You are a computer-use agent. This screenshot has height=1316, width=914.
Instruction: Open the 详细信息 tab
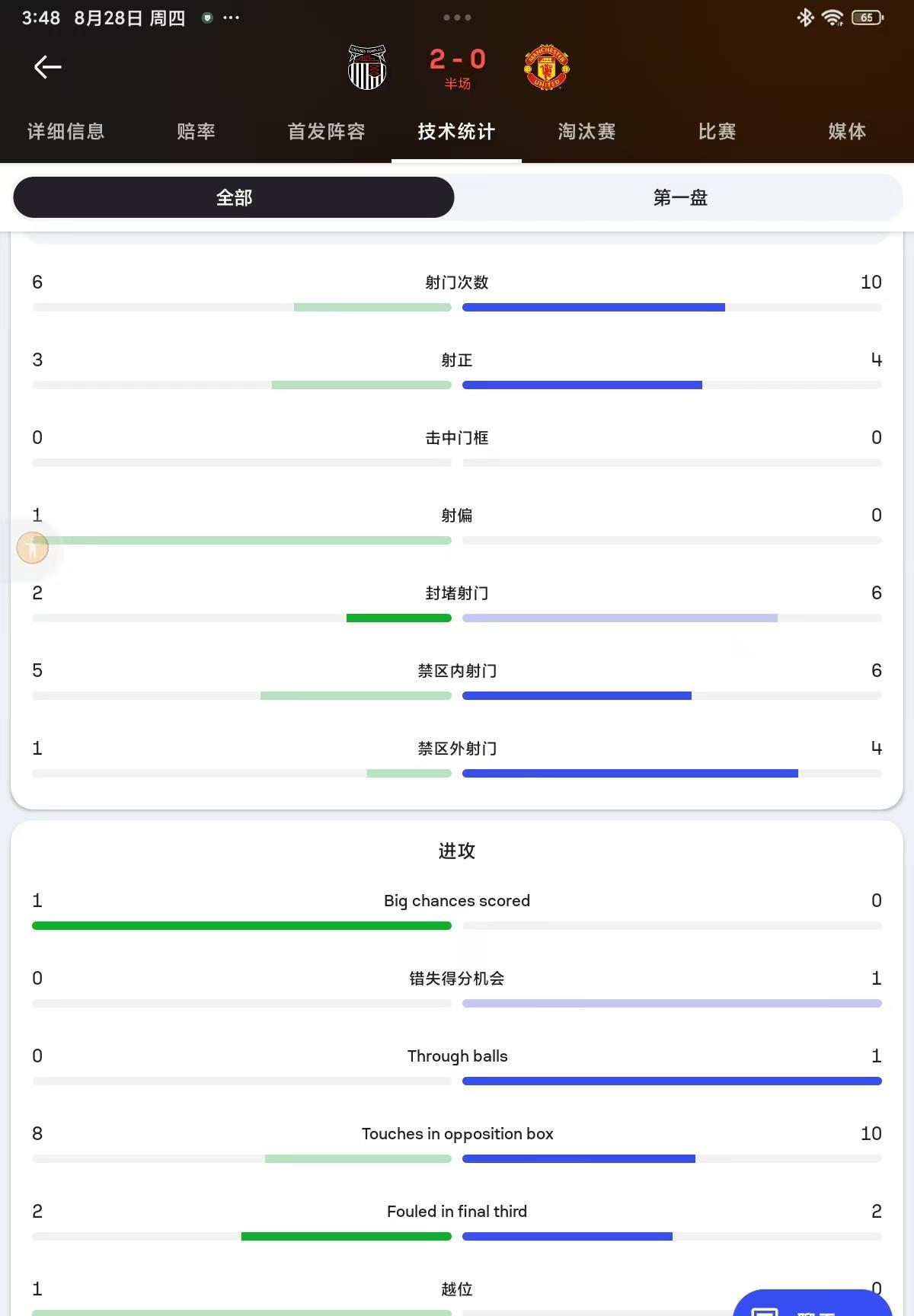pyautogui.click(x=66, y=132)
